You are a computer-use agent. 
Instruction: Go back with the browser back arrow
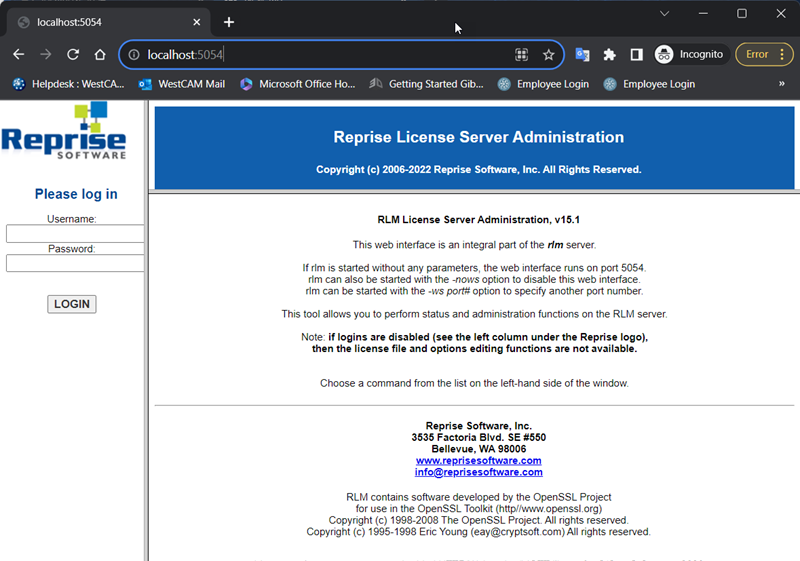19,55
